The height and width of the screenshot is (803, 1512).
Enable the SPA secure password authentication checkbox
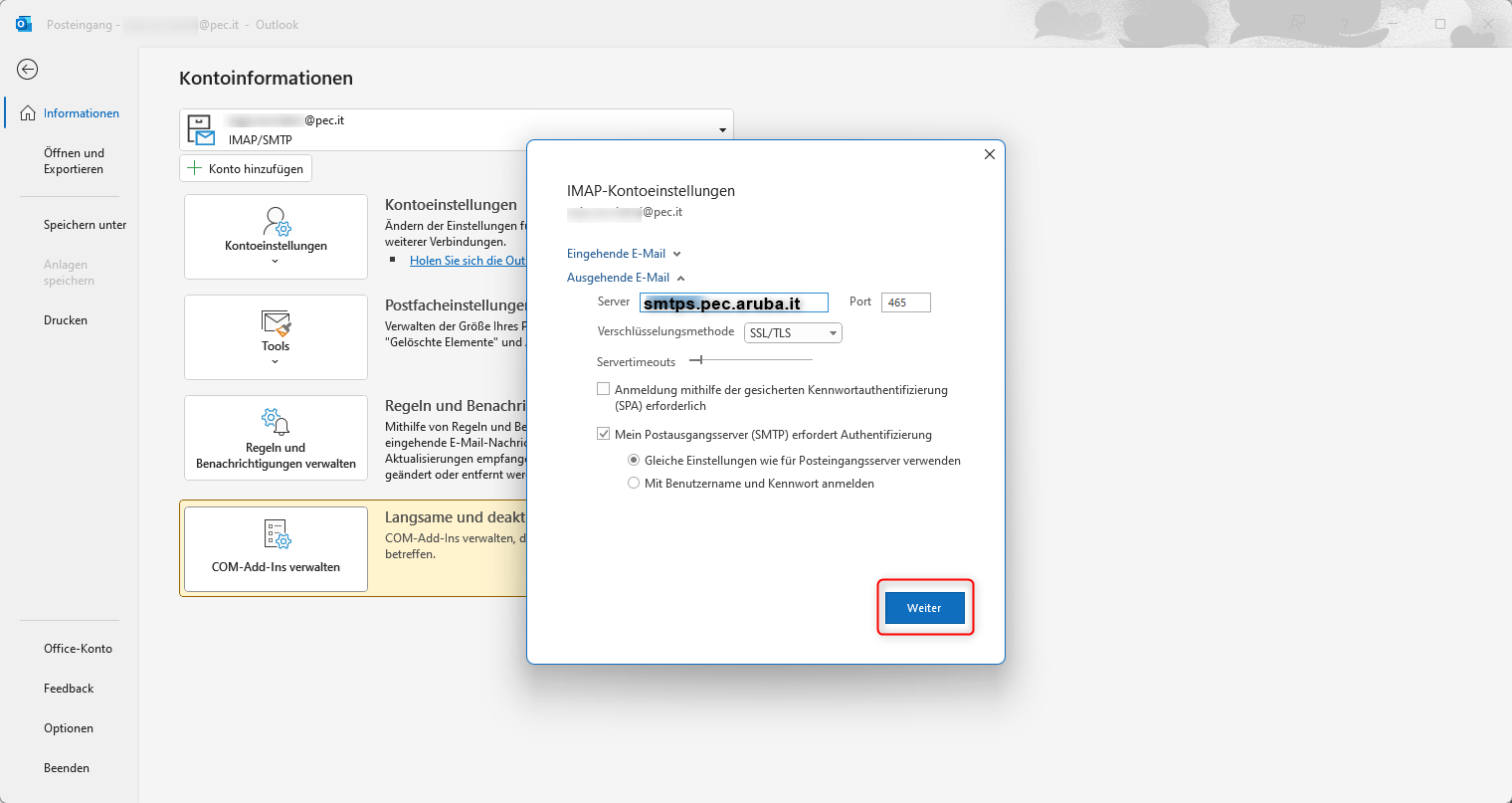[x=604, y=389]
